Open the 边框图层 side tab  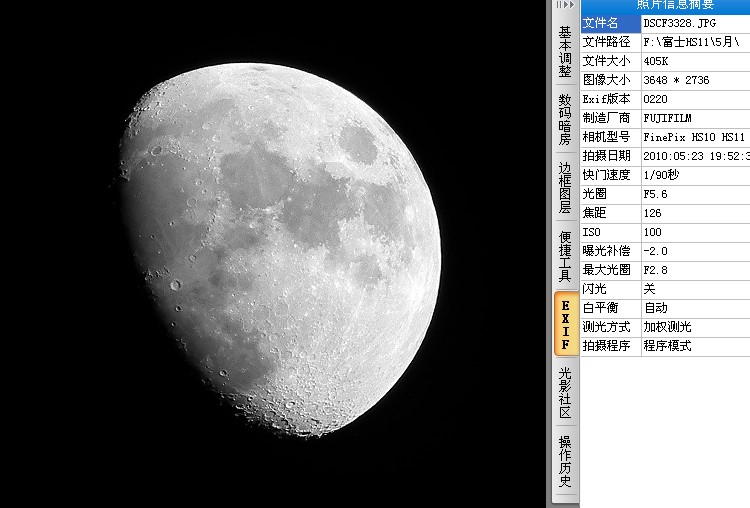[565, 187]
